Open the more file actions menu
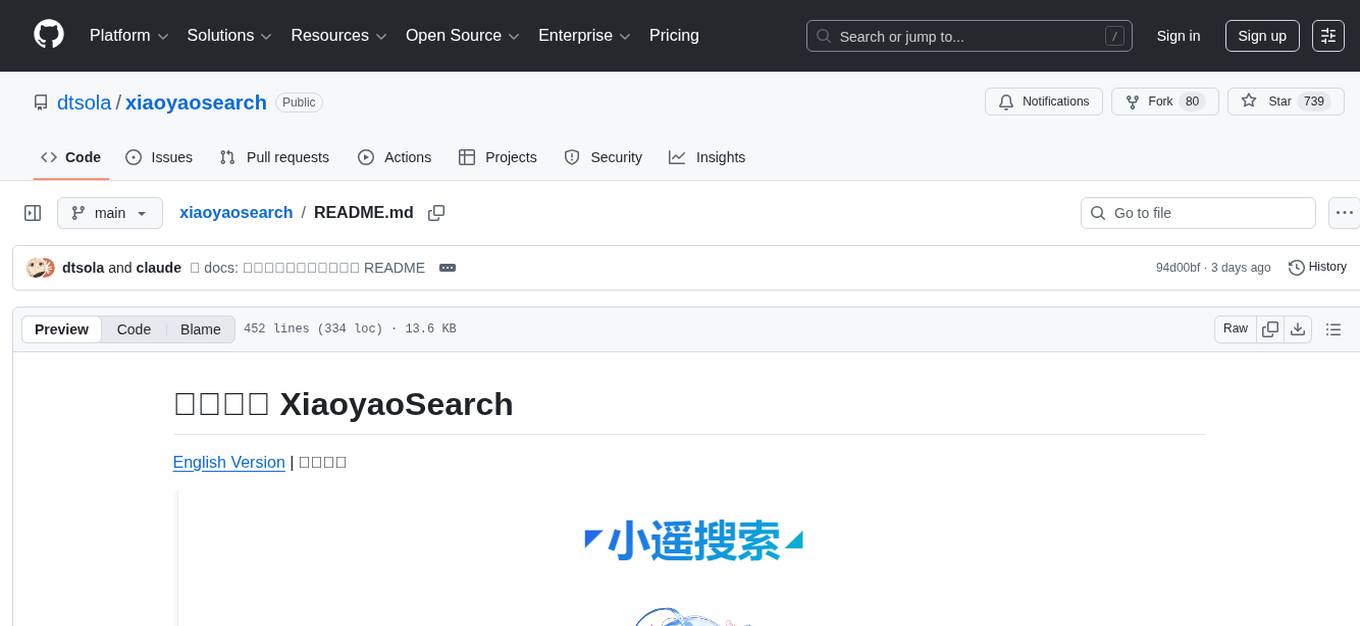The width and height of the screenshot is (1360, 626). [1344, 212]
